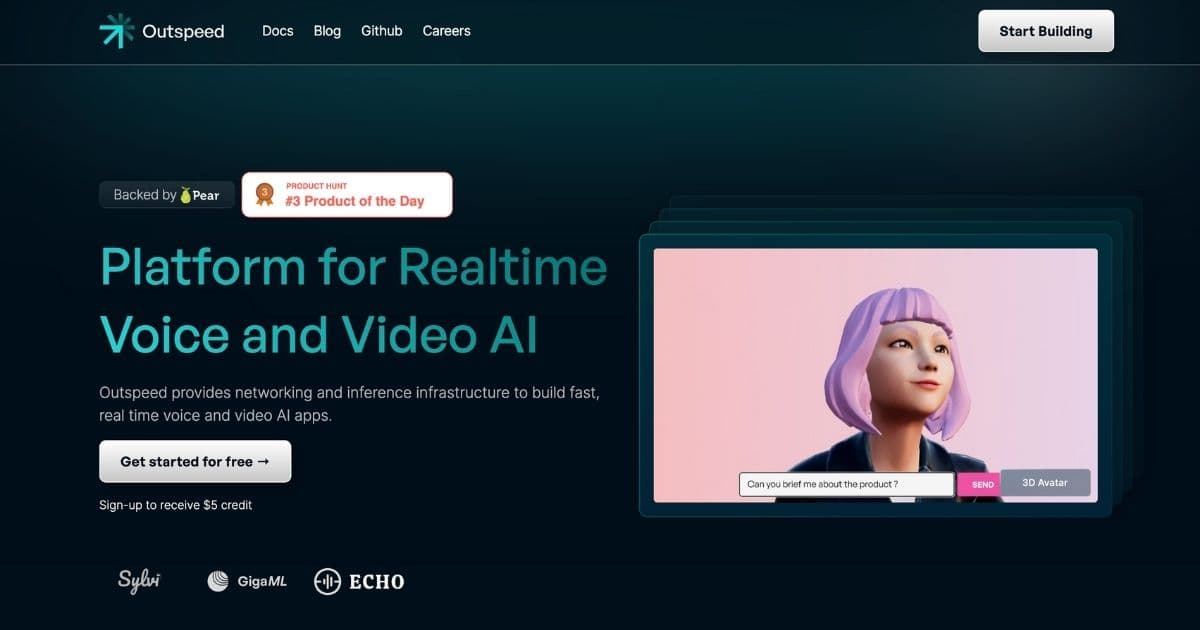Viewport: 1200px width, 630px height.
Task: Click the Platform for Realtime Voice and Video AI headline
Action: tap(353, 300)
